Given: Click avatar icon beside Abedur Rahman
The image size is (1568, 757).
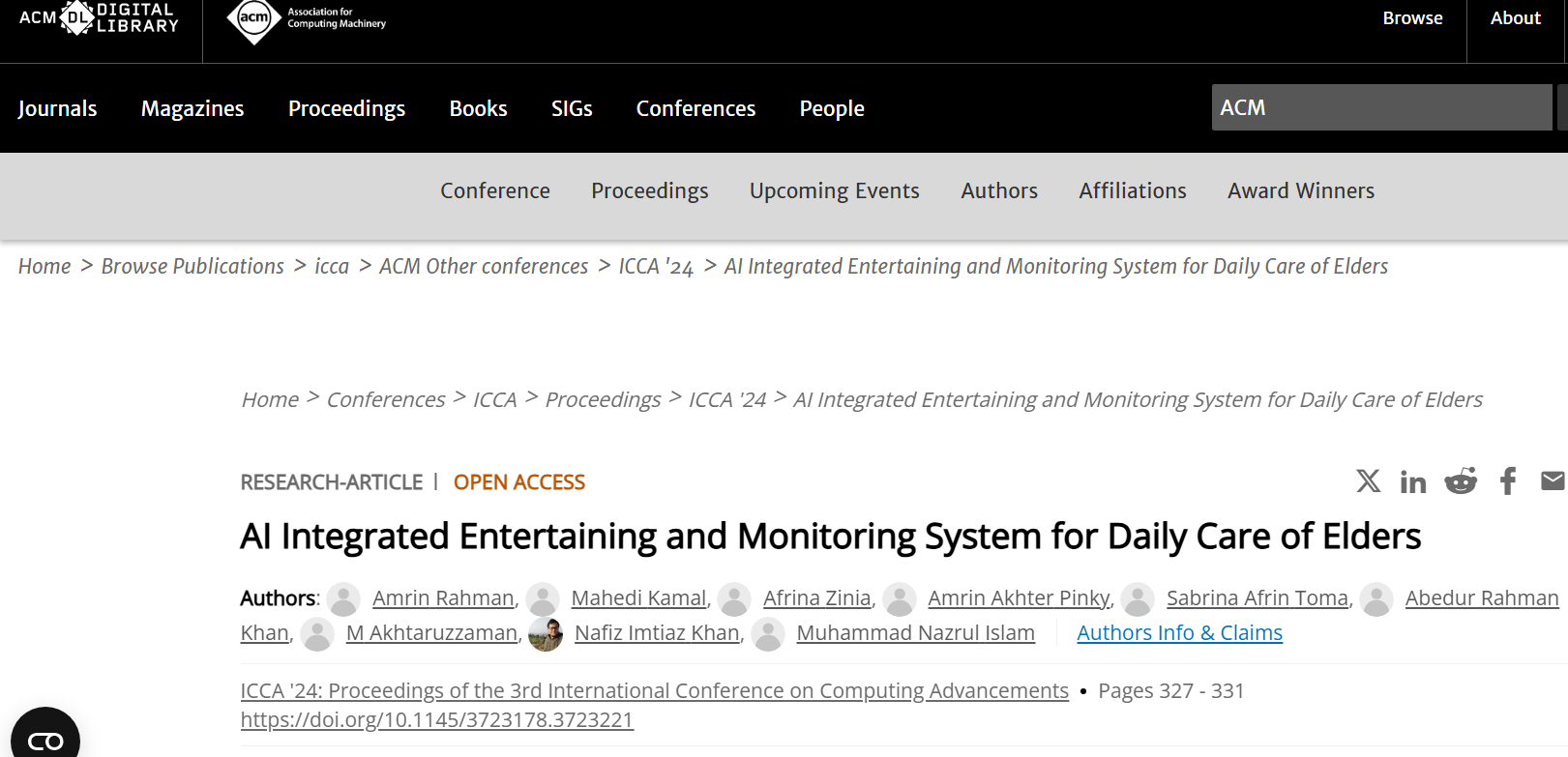Looking at the screenshot, I should pos(1376,599).
